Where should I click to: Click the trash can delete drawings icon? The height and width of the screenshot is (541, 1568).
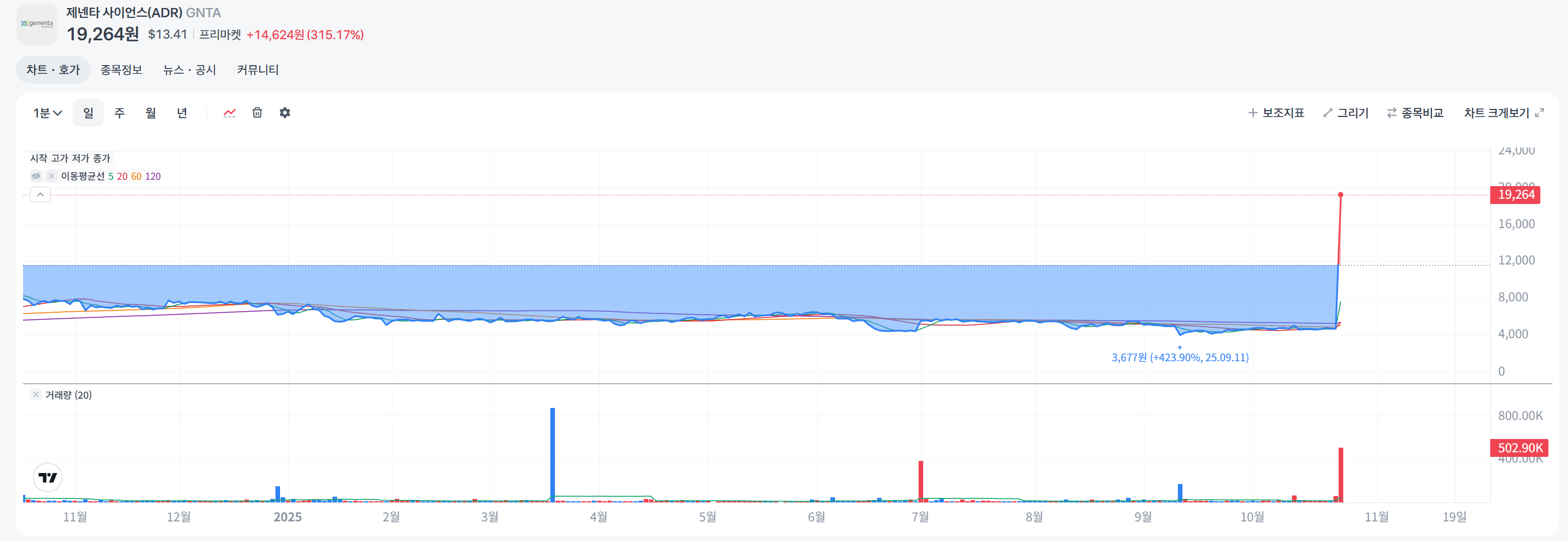click(257, 113)
